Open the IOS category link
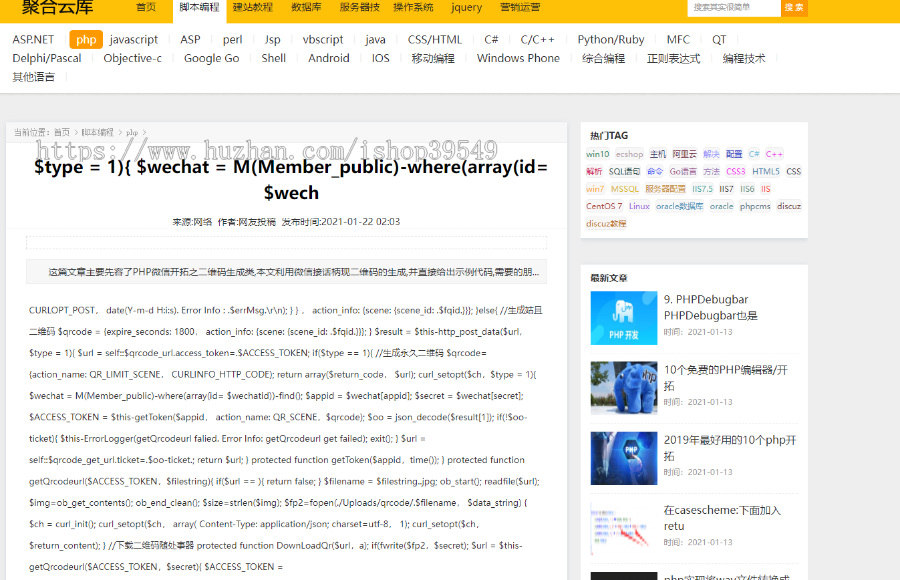Viewport: 900px width, 580px height. click(381, 58)
